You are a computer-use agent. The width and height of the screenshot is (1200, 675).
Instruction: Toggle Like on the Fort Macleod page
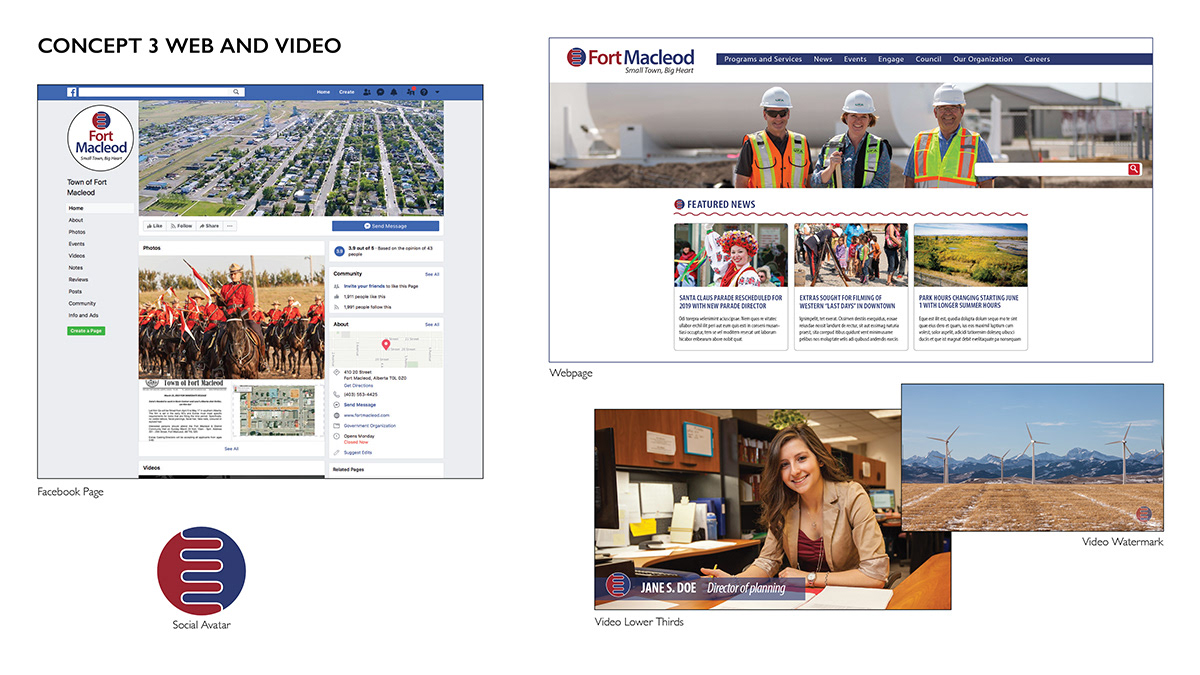(156, 226)
